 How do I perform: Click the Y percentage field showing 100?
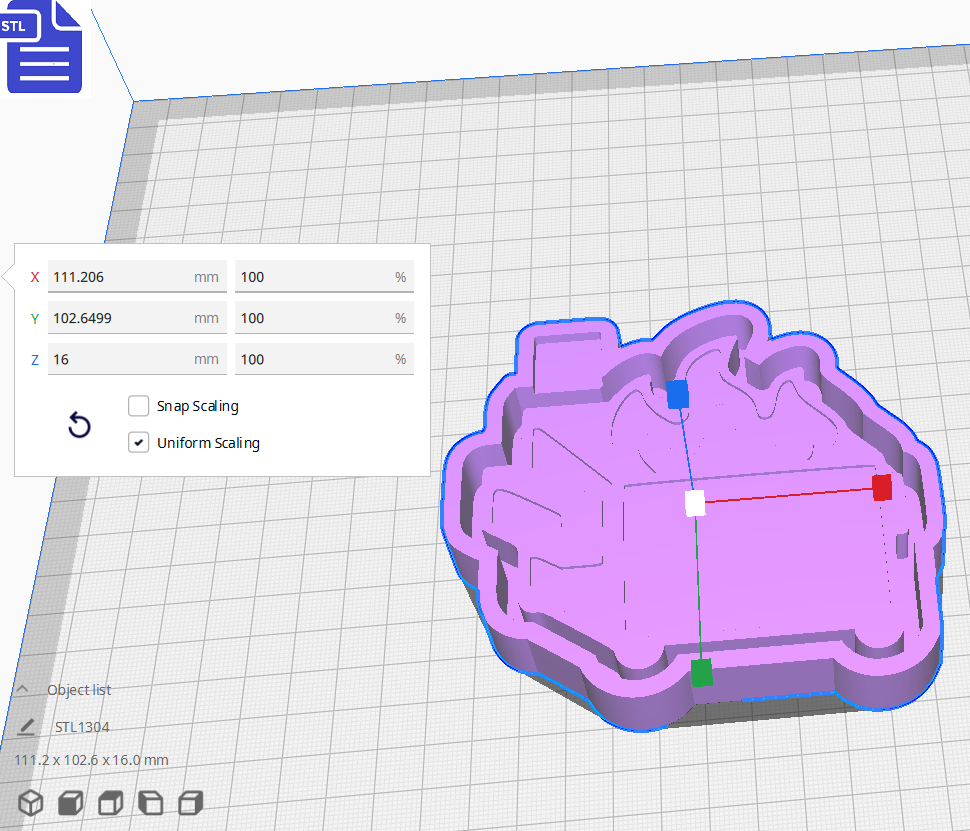[324, 317]
